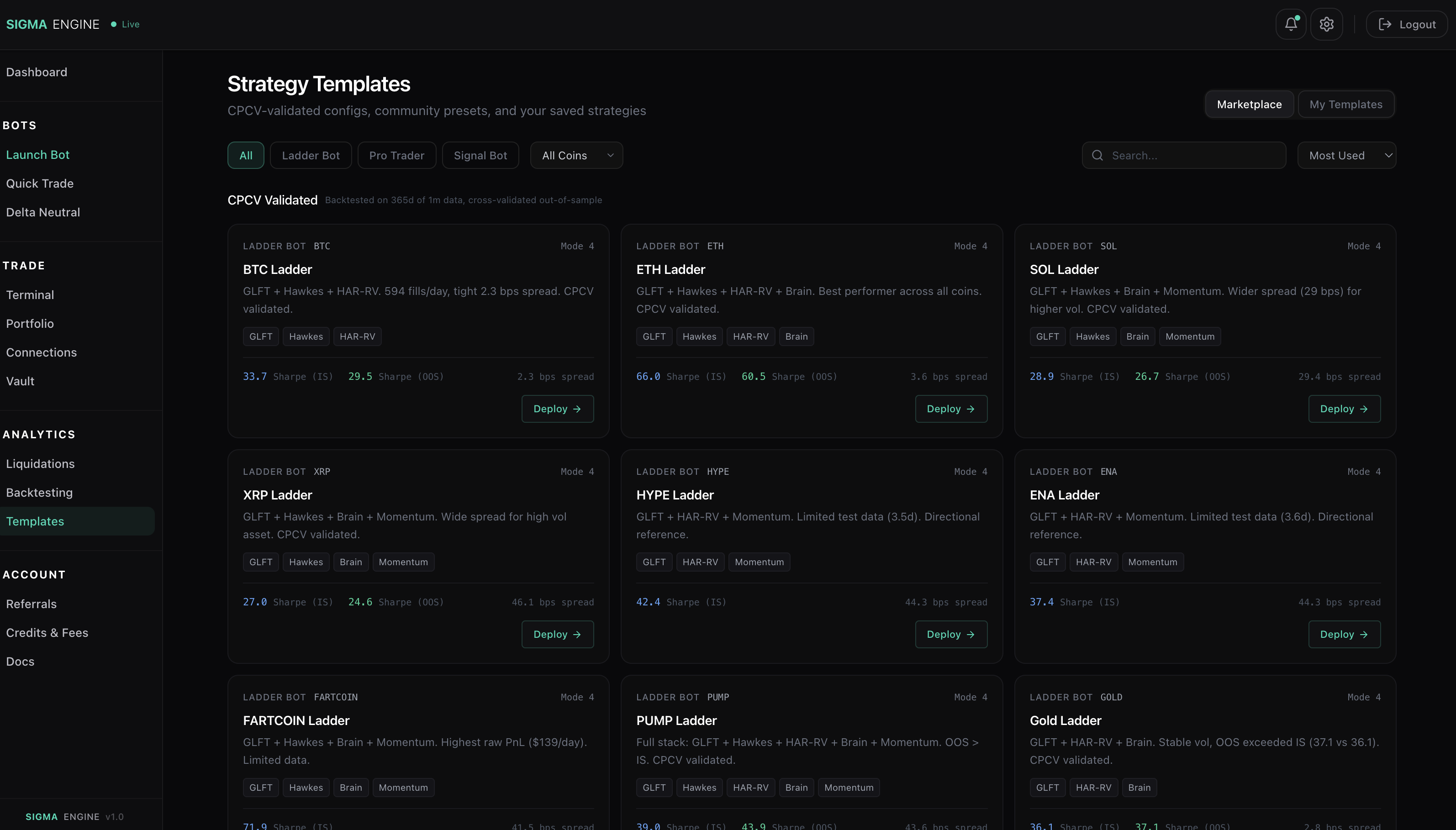View Liquidations analytics

tap(40, 463)
